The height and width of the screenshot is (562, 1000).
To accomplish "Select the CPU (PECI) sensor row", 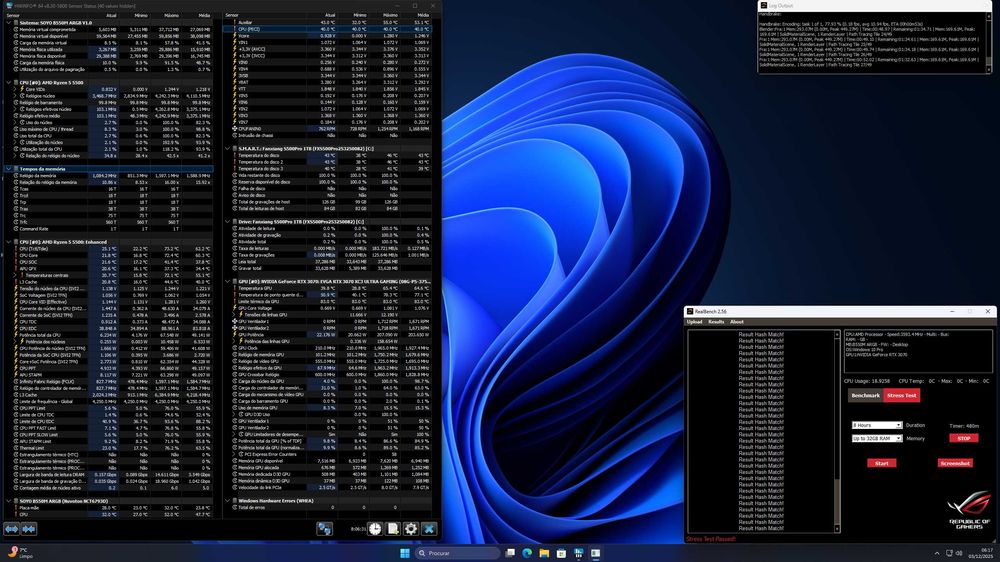I will tap(328, 29).
